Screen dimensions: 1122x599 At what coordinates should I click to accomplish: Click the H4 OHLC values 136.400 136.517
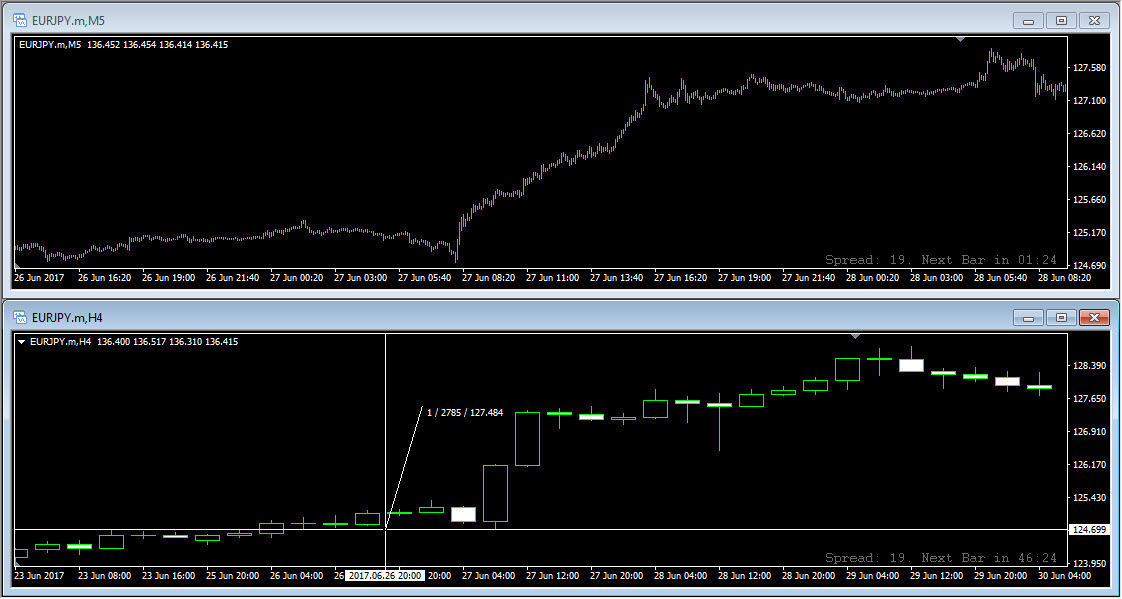130,342
